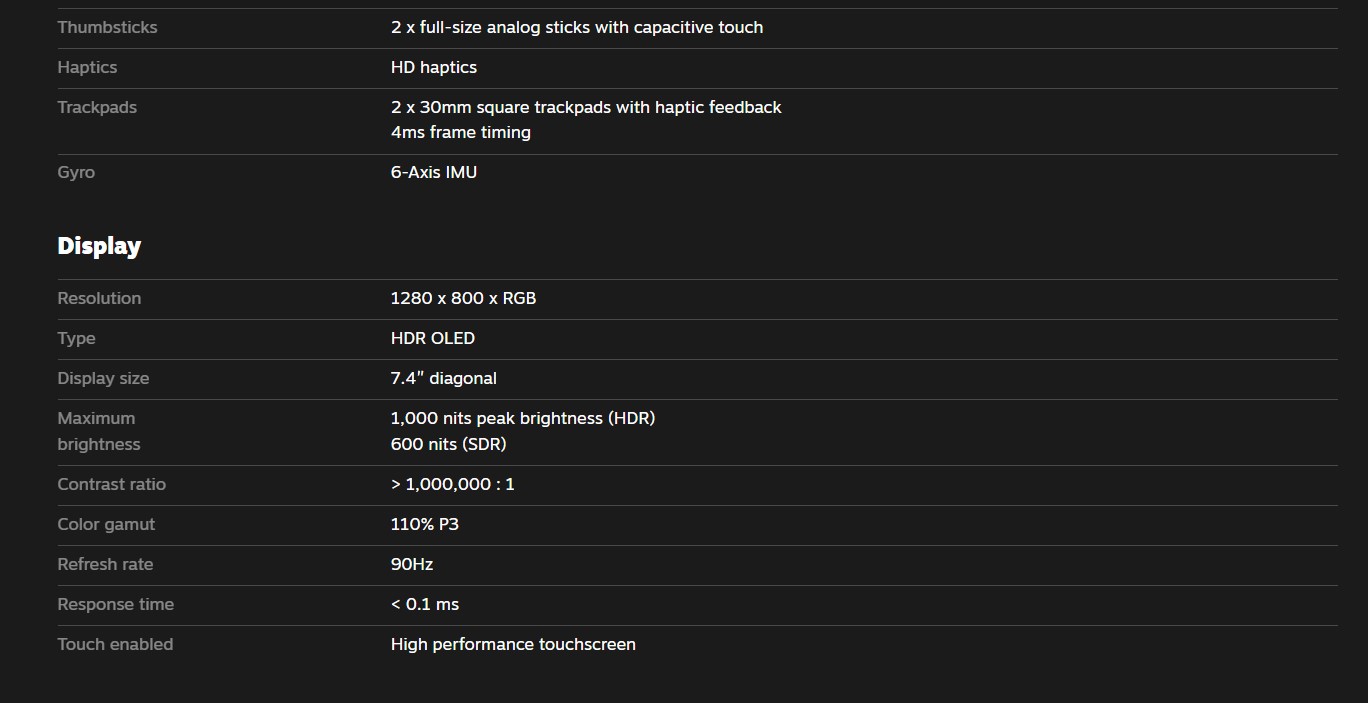
Task: Select the "6-Axis IMU" value
Action: (x=433, y=172)
